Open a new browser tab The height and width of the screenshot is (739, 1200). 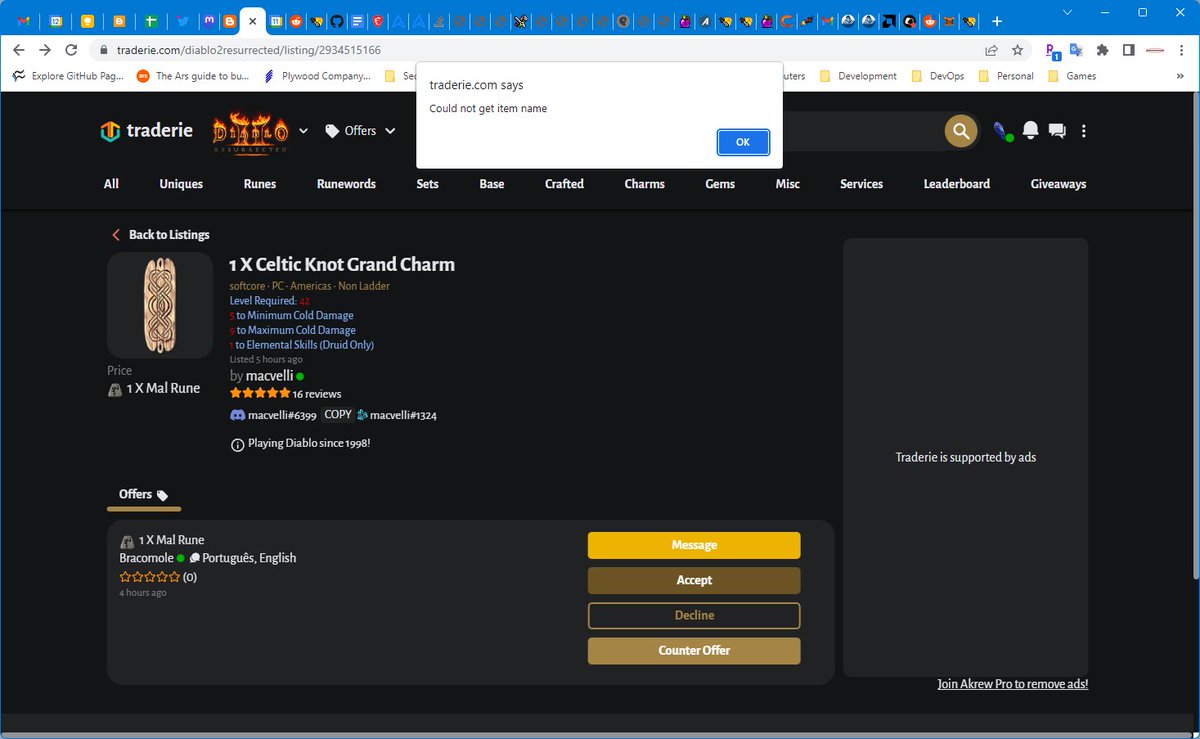(x=997, y=21)
